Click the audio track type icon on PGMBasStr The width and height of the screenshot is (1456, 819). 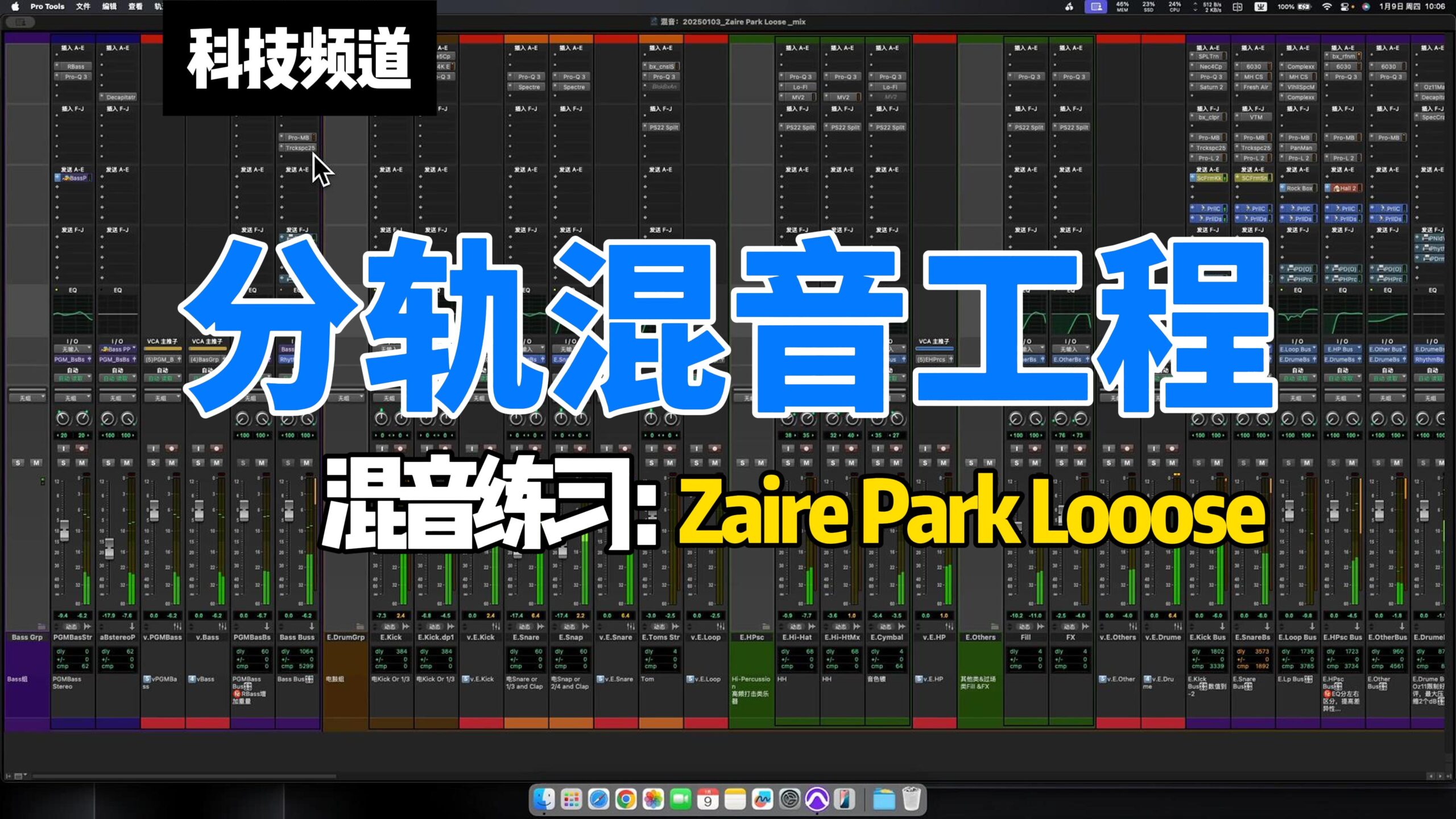(x=87, y=626)
